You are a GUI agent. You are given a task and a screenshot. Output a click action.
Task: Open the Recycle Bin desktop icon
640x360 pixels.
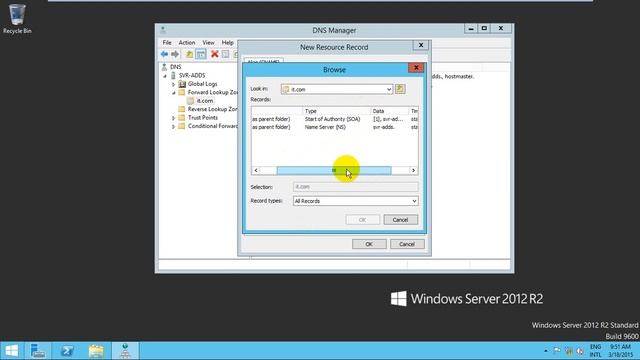[x=17, y=19]
